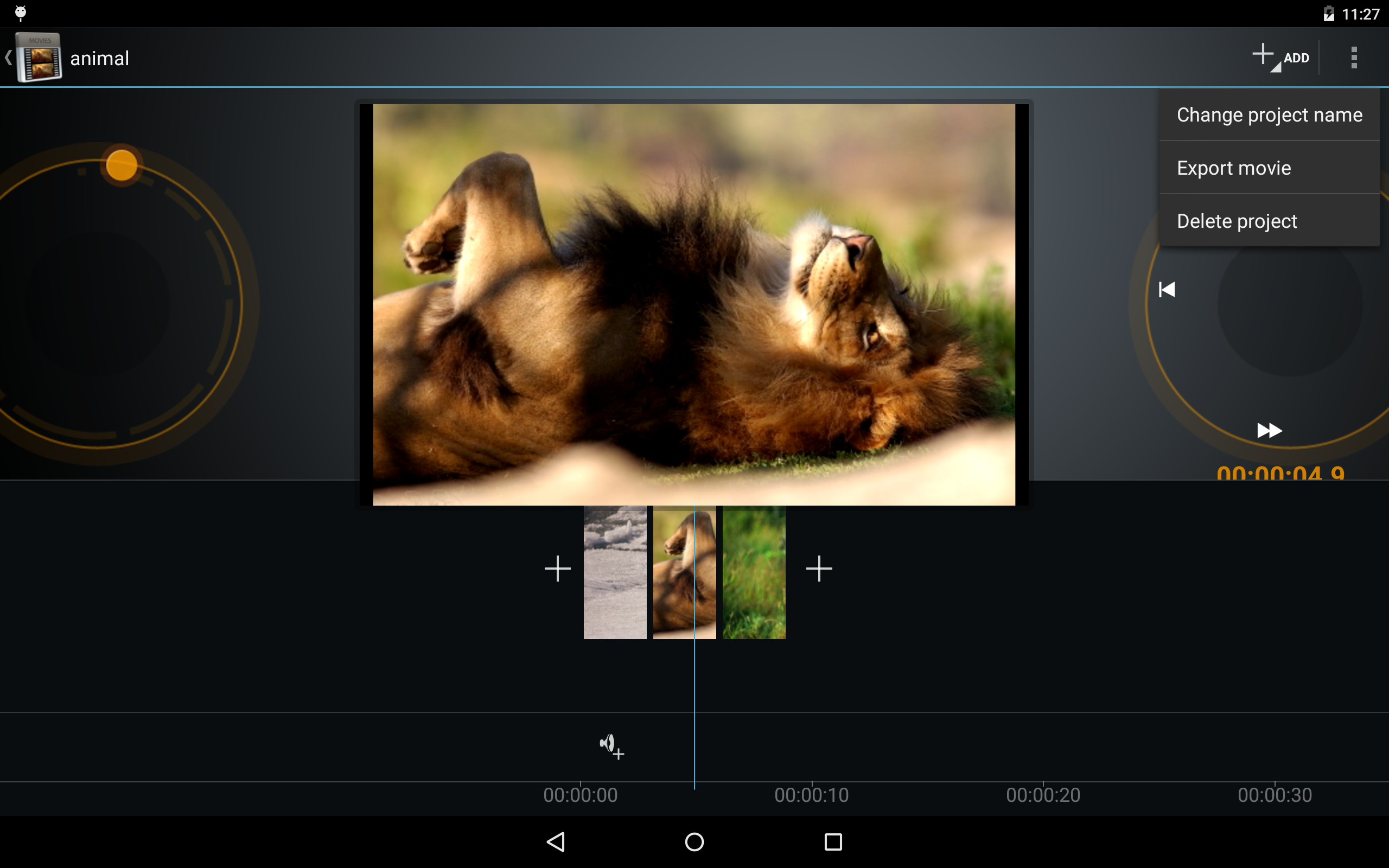Click the orange jog wheel knob
Viewport: 1389px width, 868px height.
[122, 165]
